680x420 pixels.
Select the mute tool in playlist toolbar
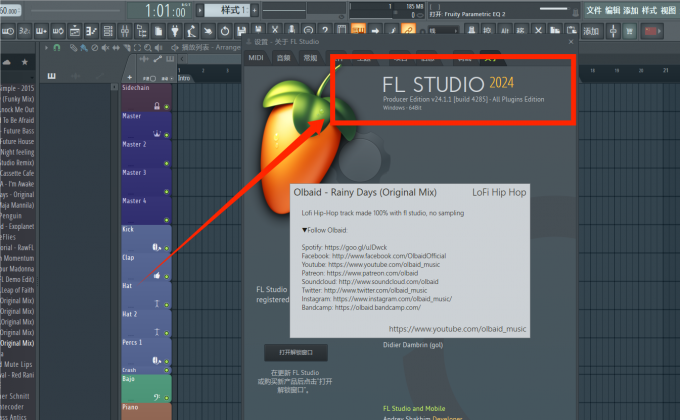click(x=105, y=48)
